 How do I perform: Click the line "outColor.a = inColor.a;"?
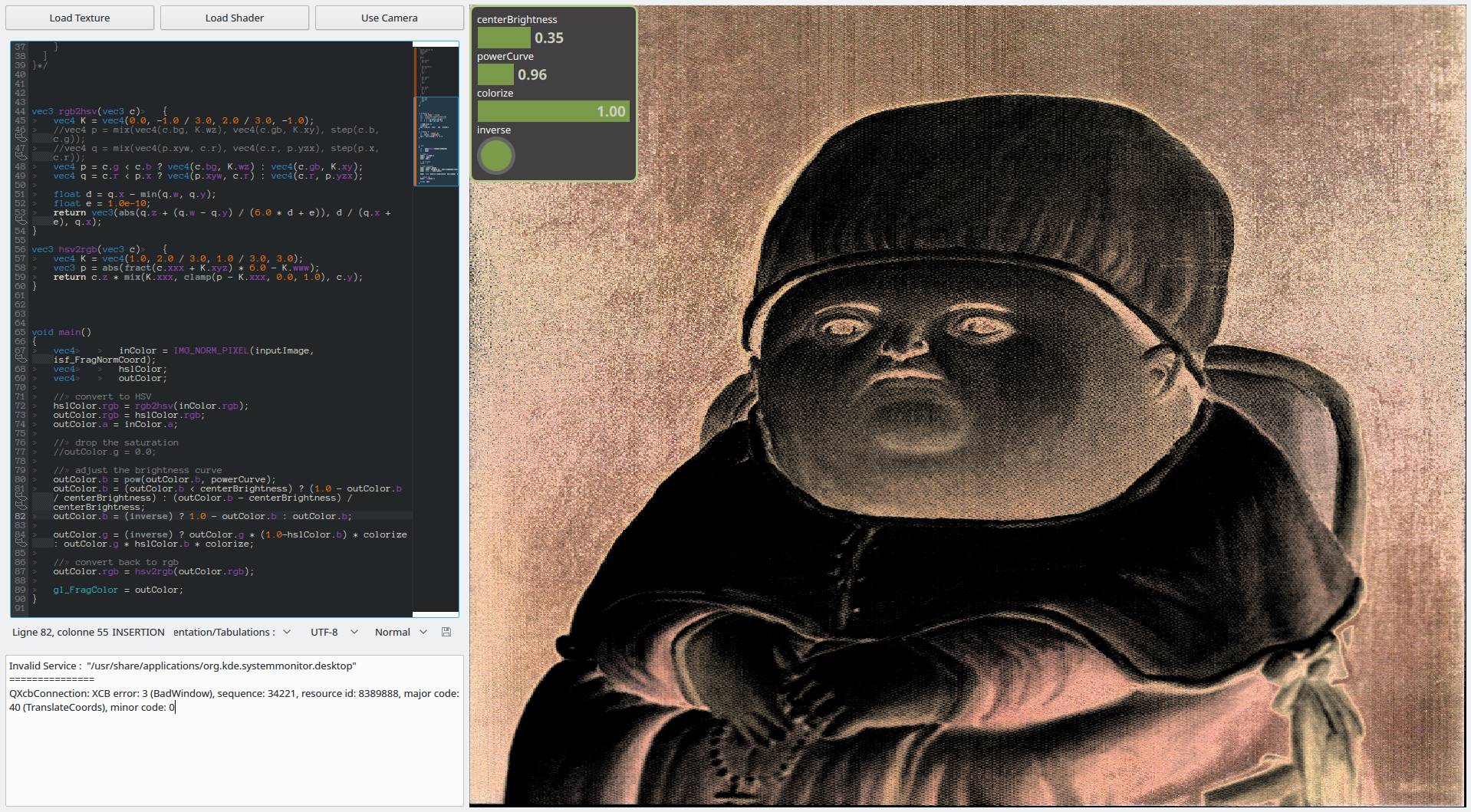115,424
